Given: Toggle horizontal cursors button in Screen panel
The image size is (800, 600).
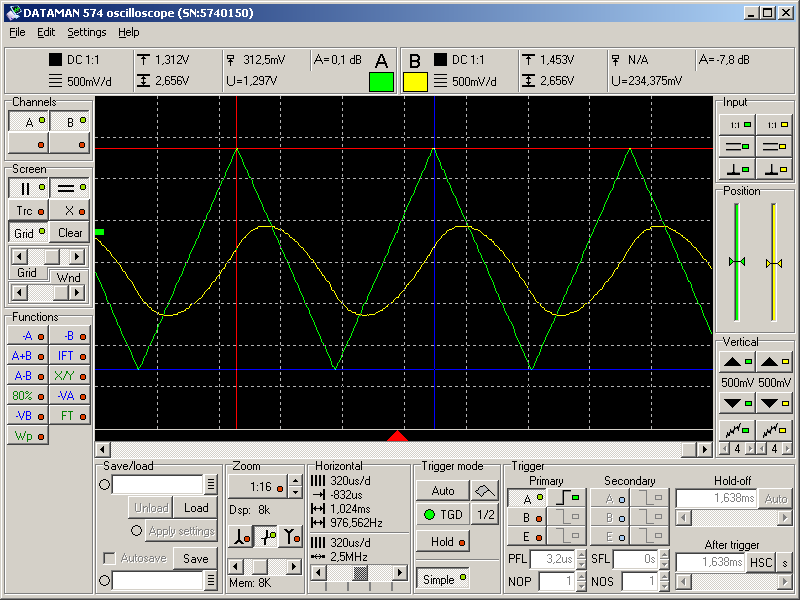Looking at the screenshot, I should [70, 188].
